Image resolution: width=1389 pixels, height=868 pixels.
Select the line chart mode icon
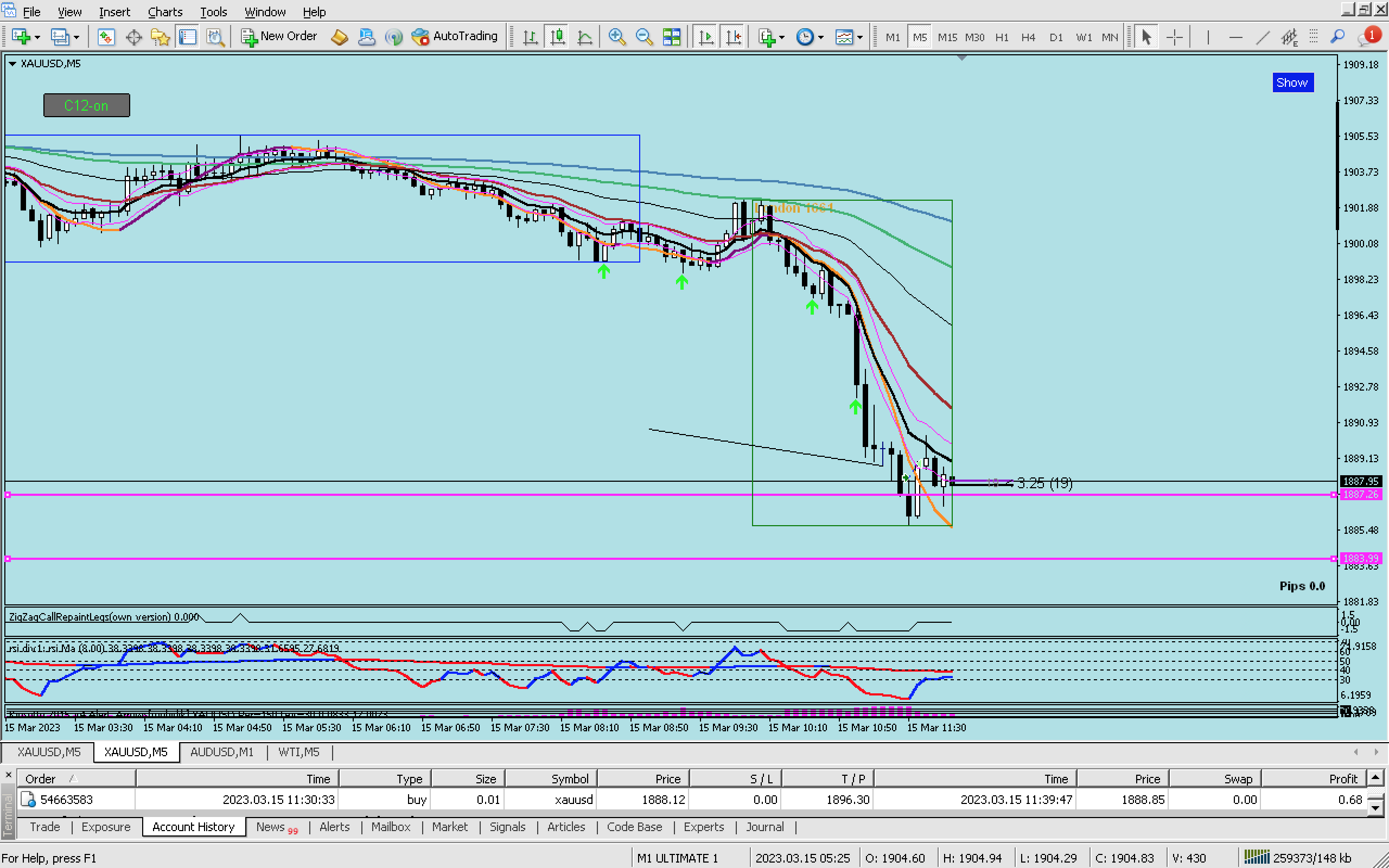584,37
